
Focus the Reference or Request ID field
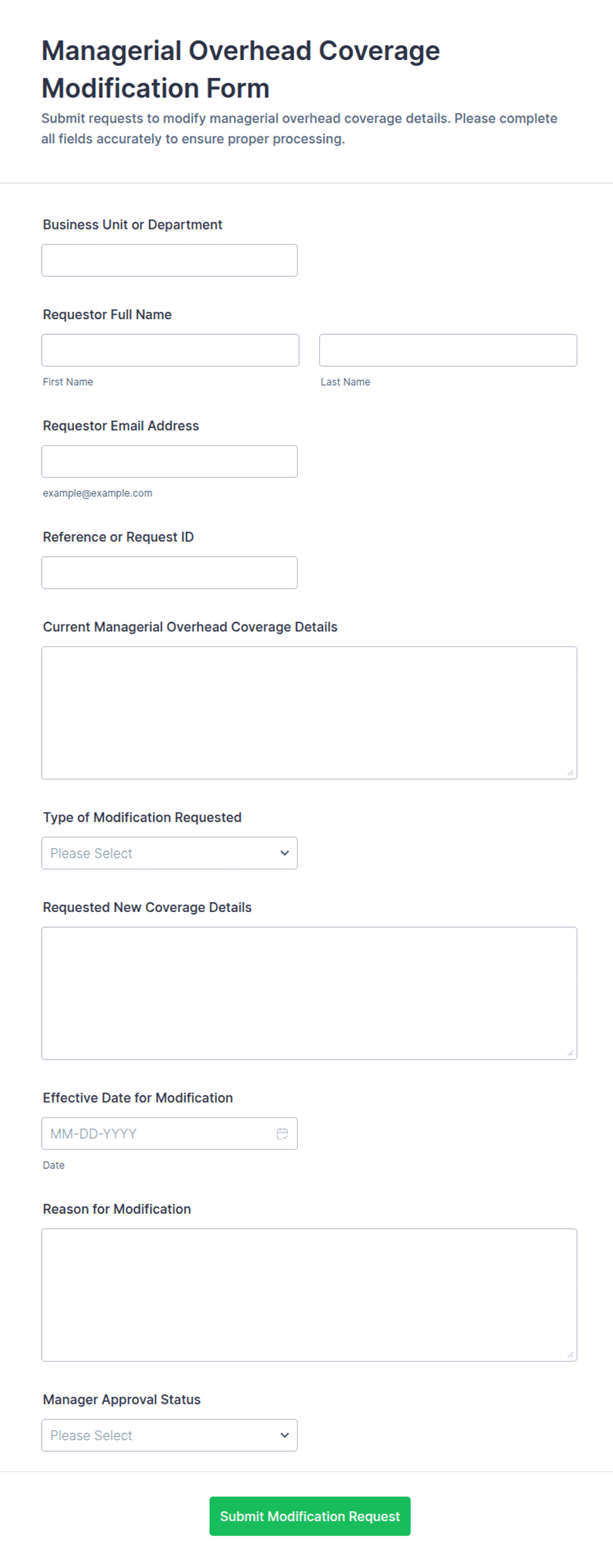pos(169,572)
